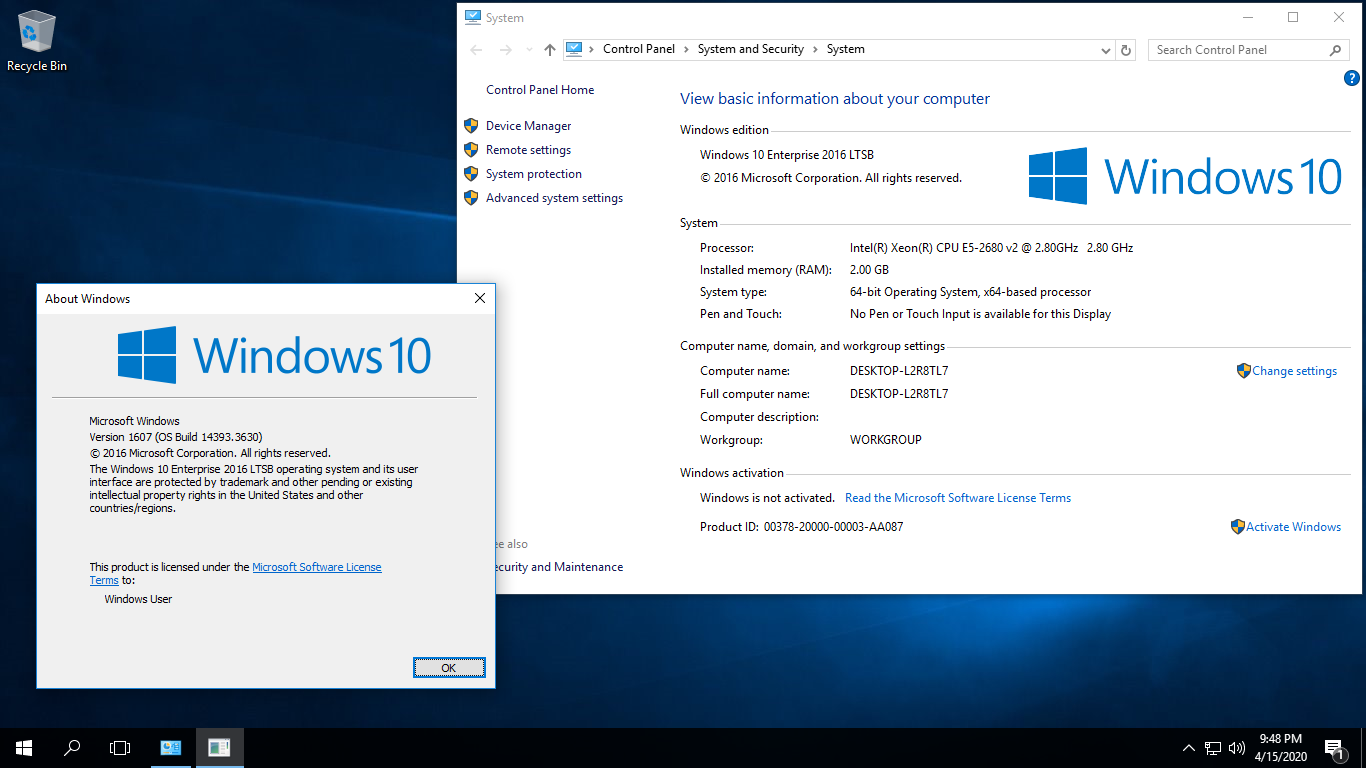Viewport: 1366px width, 768px height.
Task: Open Task View from the taskbar
Action: [x=120, y=748]
